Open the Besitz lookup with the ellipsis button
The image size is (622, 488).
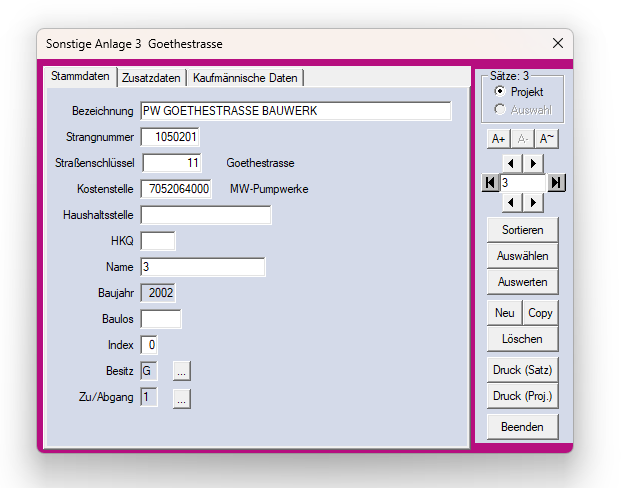point(181,371)
